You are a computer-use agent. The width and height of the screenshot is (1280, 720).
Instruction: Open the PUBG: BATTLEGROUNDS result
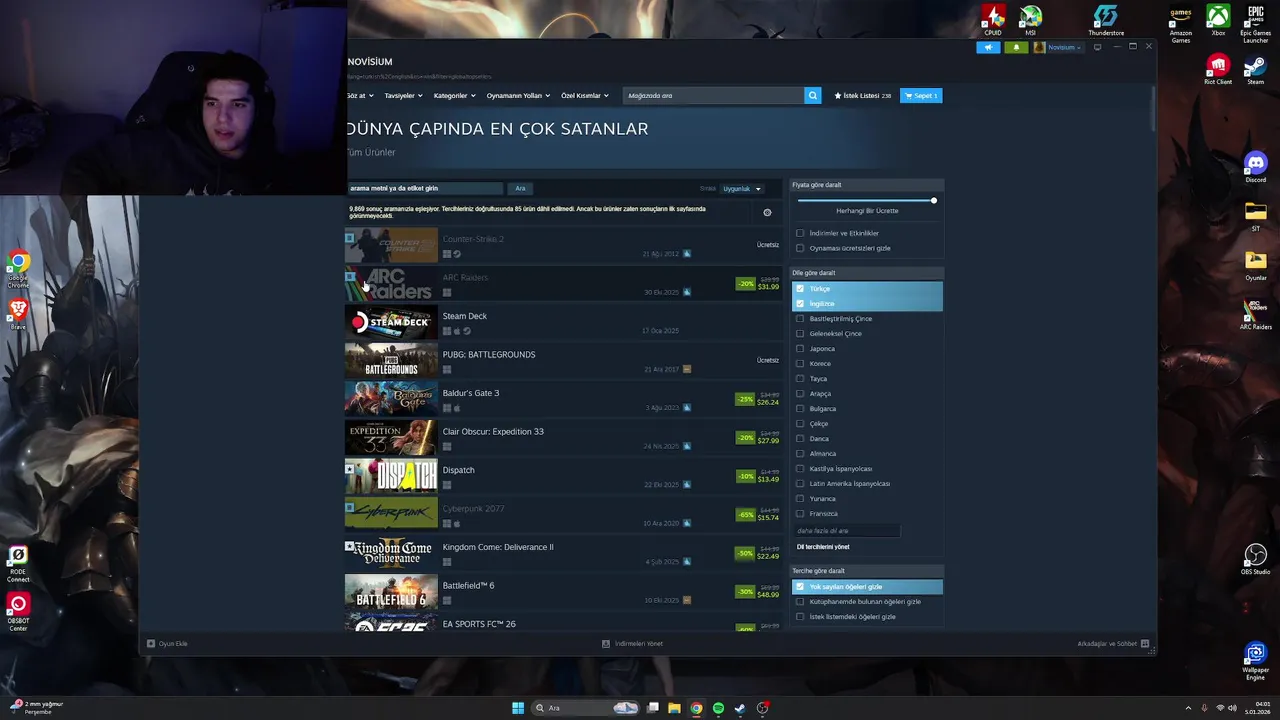click(563, 360)
